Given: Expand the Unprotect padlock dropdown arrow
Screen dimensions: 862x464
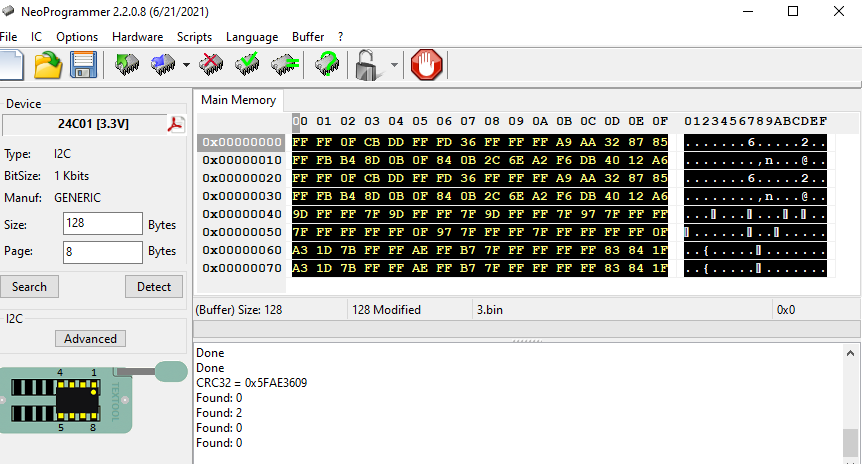Looking at the screenshot, I should 394,67.
